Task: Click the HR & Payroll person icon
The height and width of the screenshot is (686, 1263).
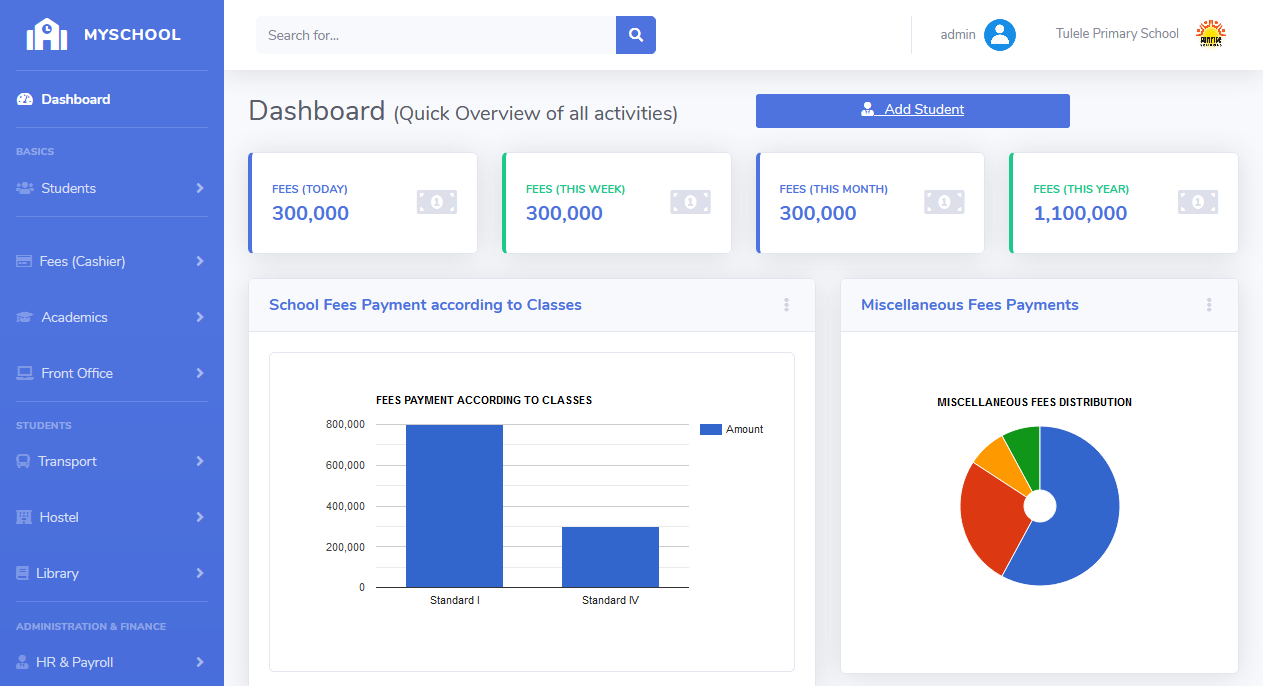Action: [23, 662]
